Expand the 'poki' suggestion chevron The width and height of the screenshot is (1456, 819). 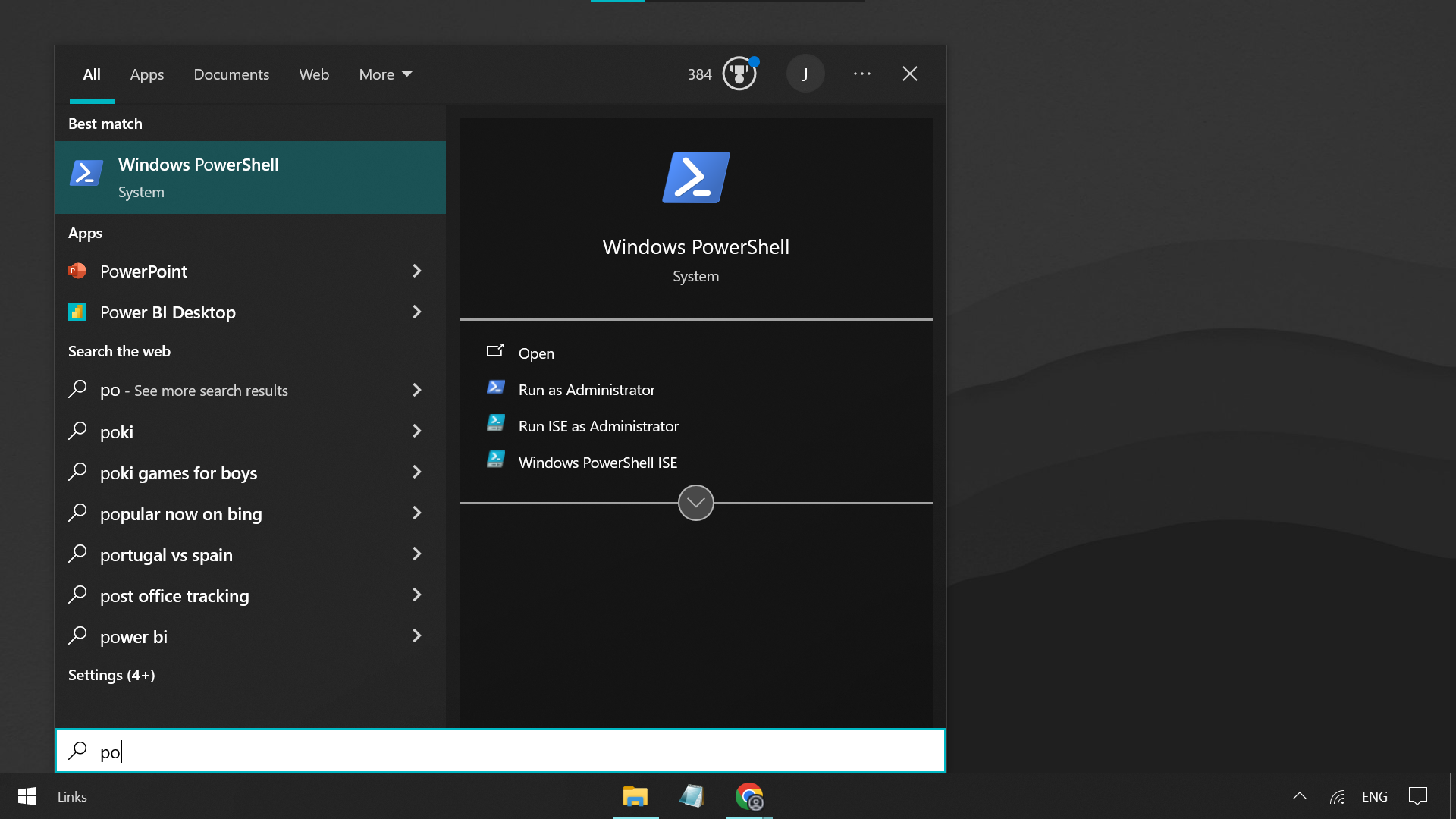pyautogui.click(x=416, y=431)
